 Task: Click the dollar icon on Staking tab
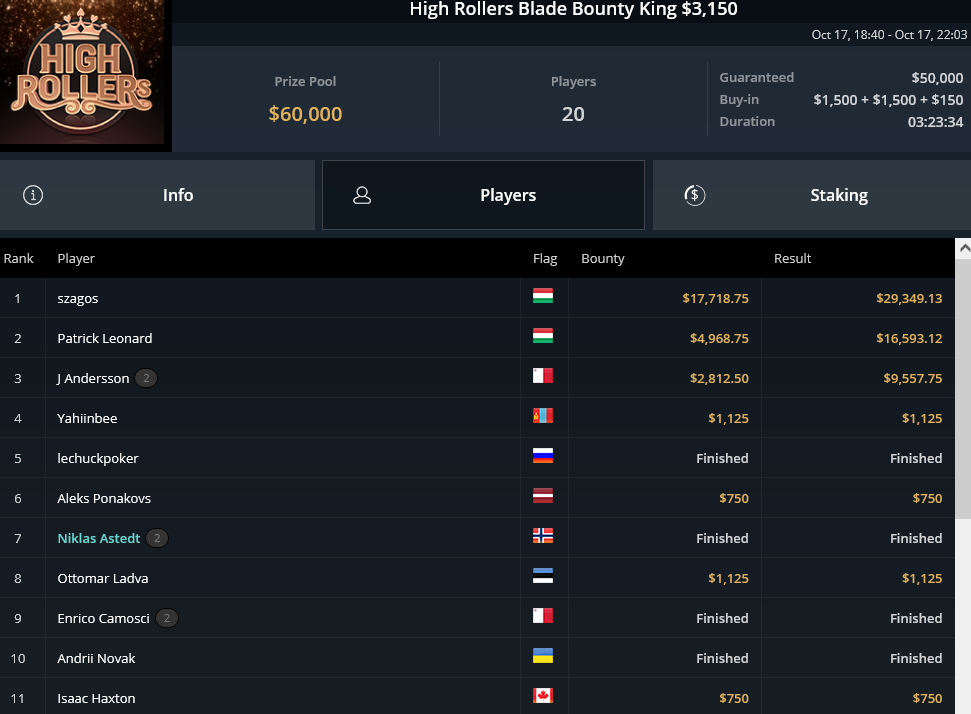(x=694, y=195)
